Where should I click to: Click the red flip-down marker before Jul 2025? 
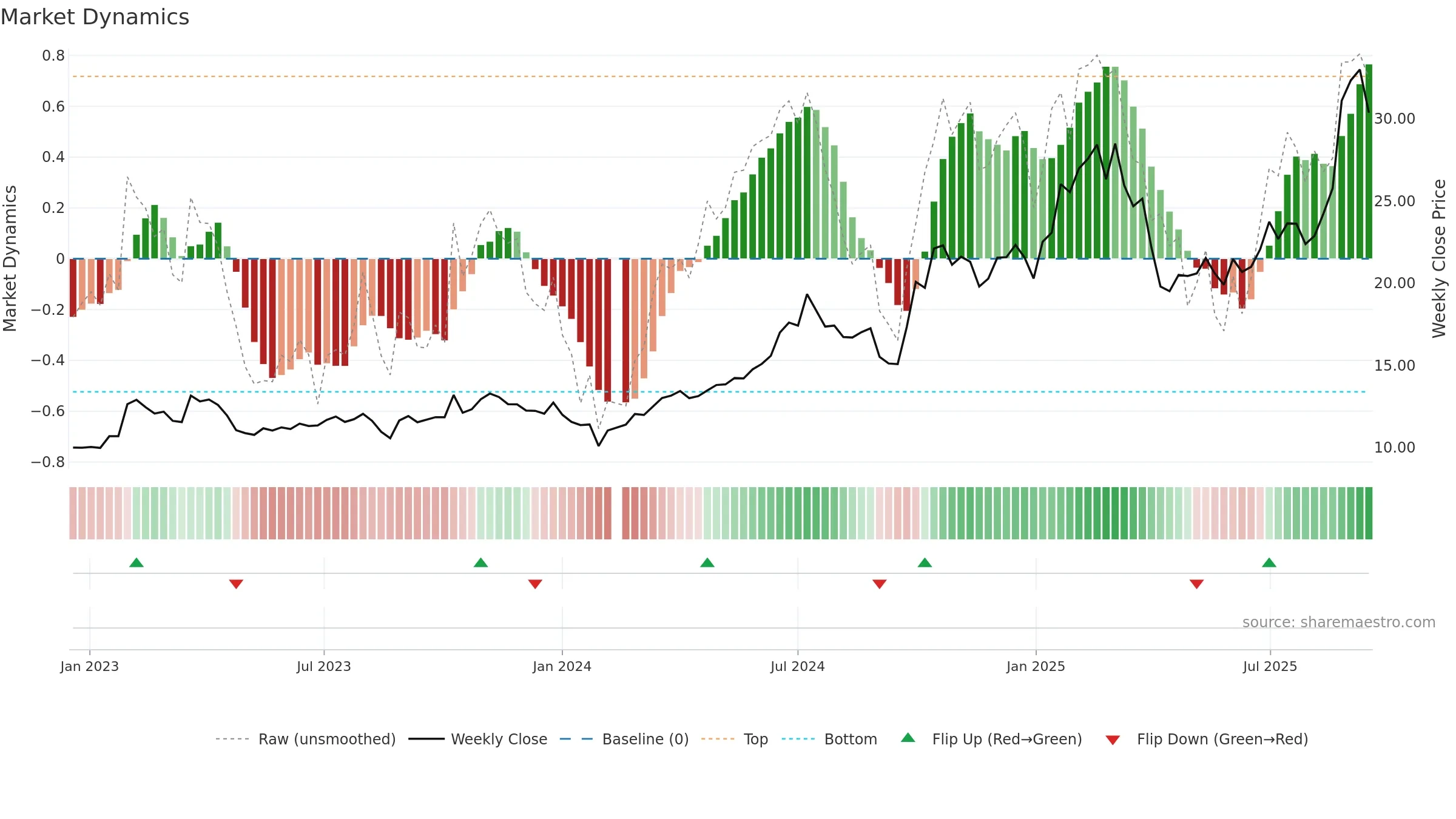coord(1196,584)
